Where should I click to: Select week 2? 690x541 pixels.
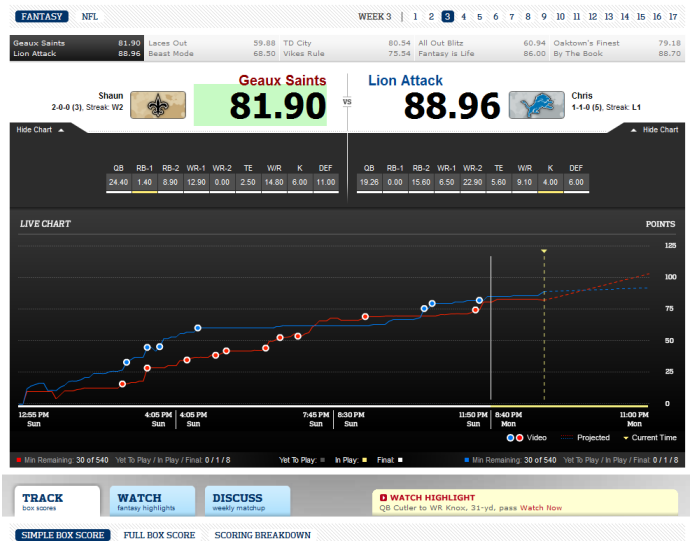point(431,17)
